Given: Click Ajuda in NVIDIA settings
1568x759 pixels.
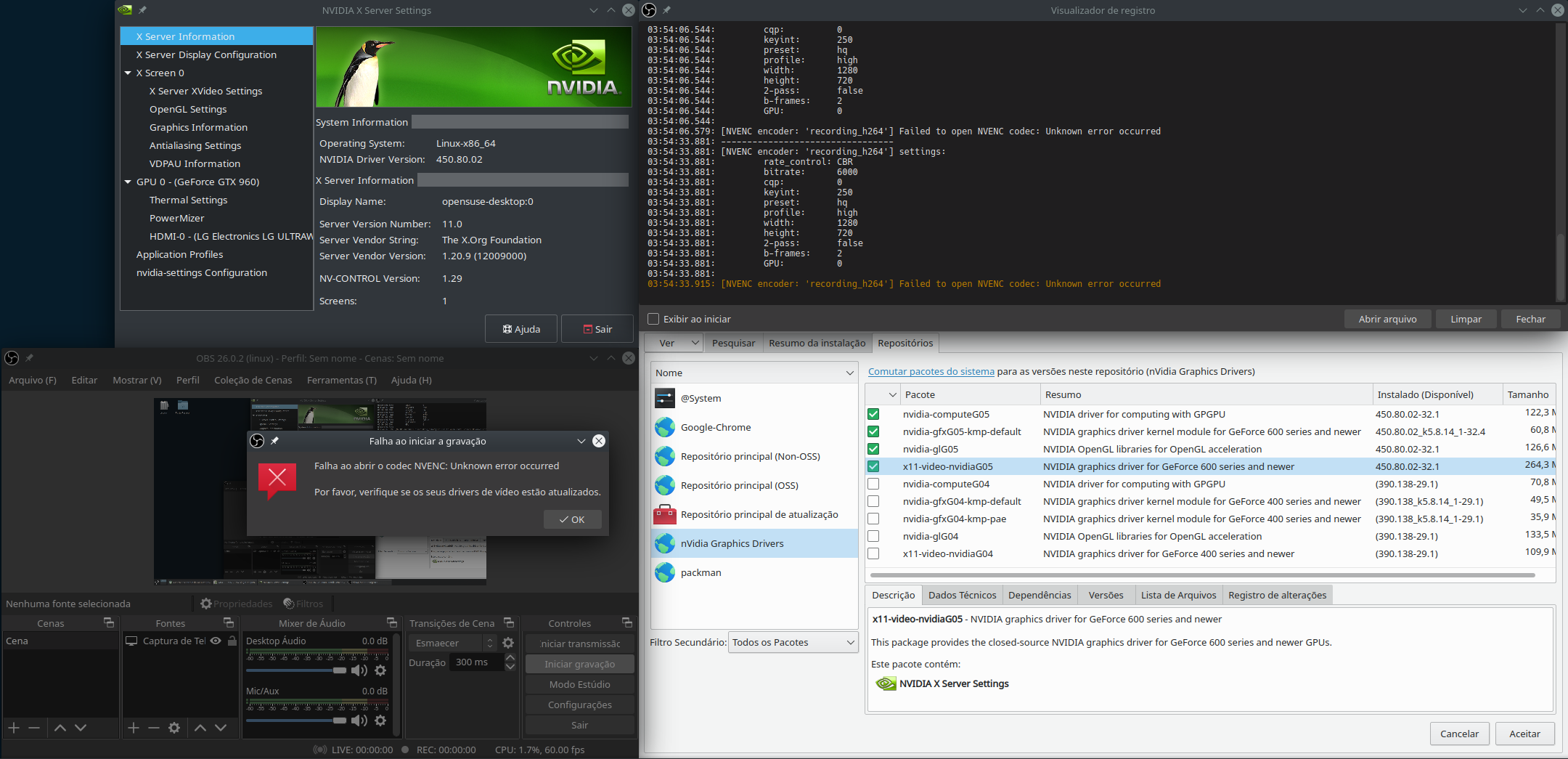Looking at the screenshot, I should pos(521,329).
